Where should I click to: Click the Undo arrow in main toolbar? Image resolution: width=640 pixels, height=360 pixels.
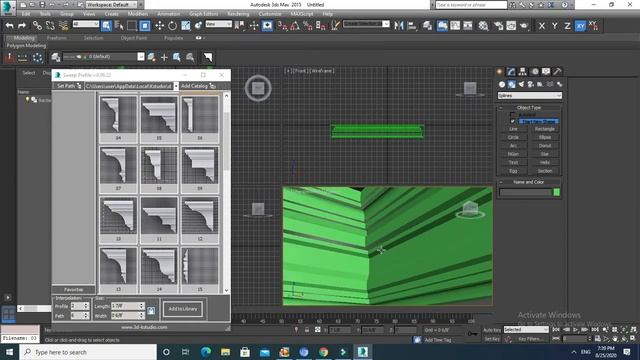(9, 26)
